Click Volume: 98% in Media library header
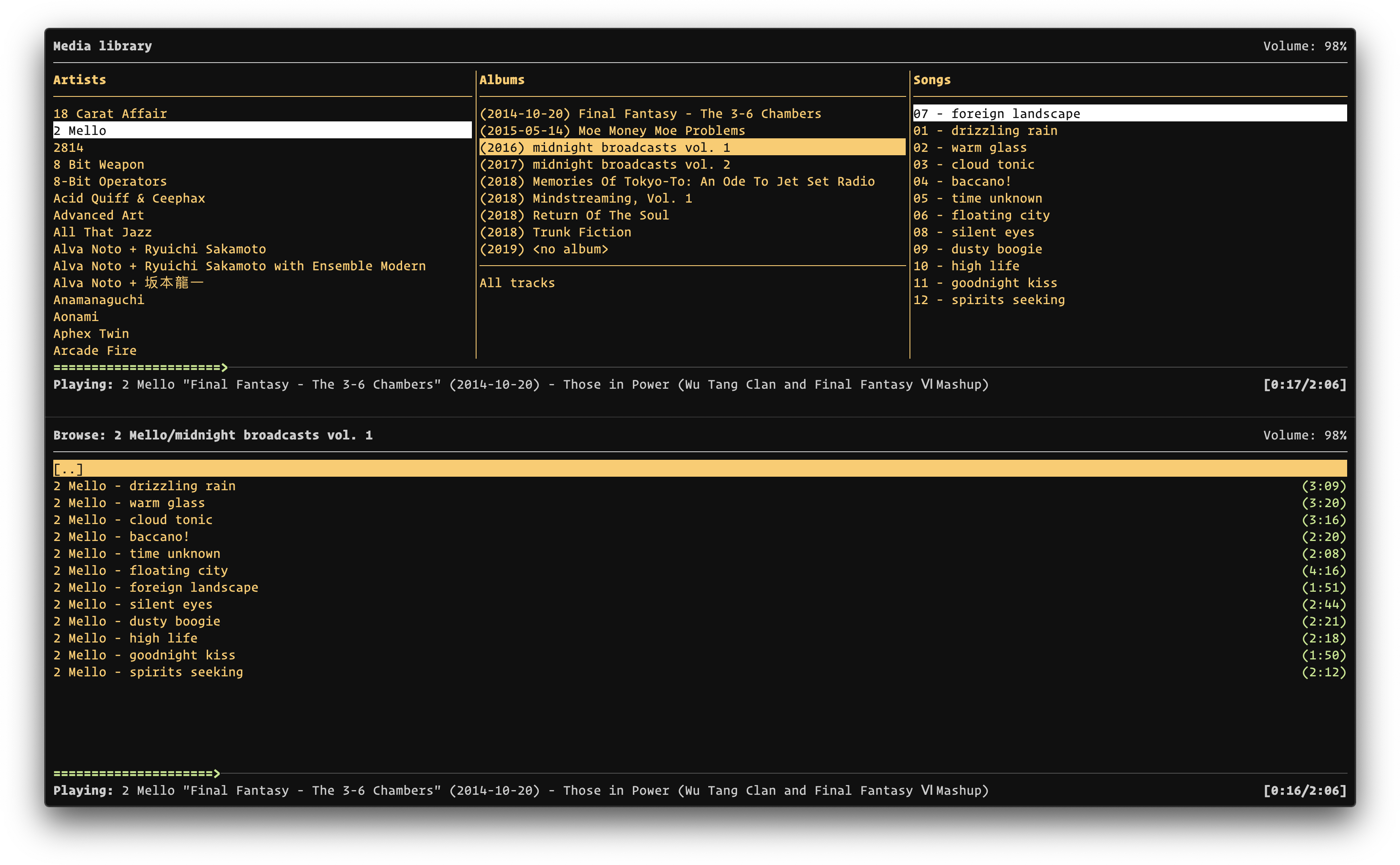The width and height of the screenshot is (1400, 865). coord(1304,46)
